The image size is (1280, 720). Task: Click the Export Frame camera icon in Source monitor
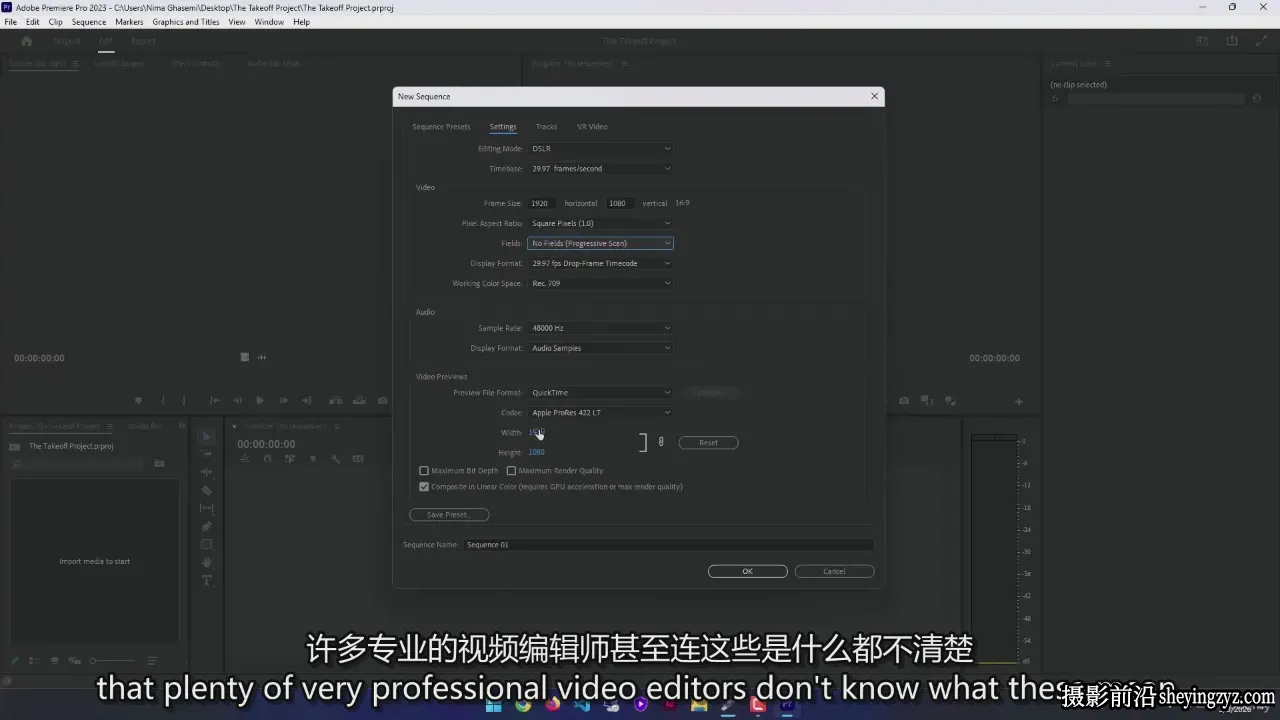pyautogui.click(x=383, y=400)
